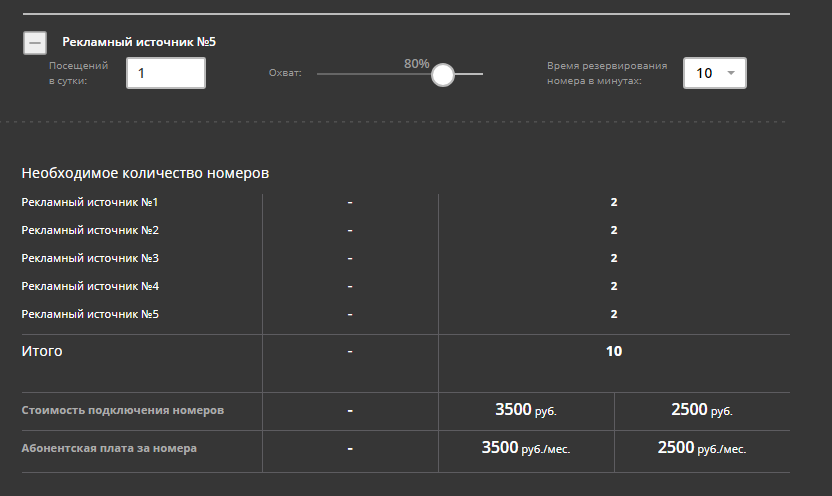Screen dimensions: 832x496
Task: Select the Рекламный источник №2 table row
Action: tap(90, 230)
